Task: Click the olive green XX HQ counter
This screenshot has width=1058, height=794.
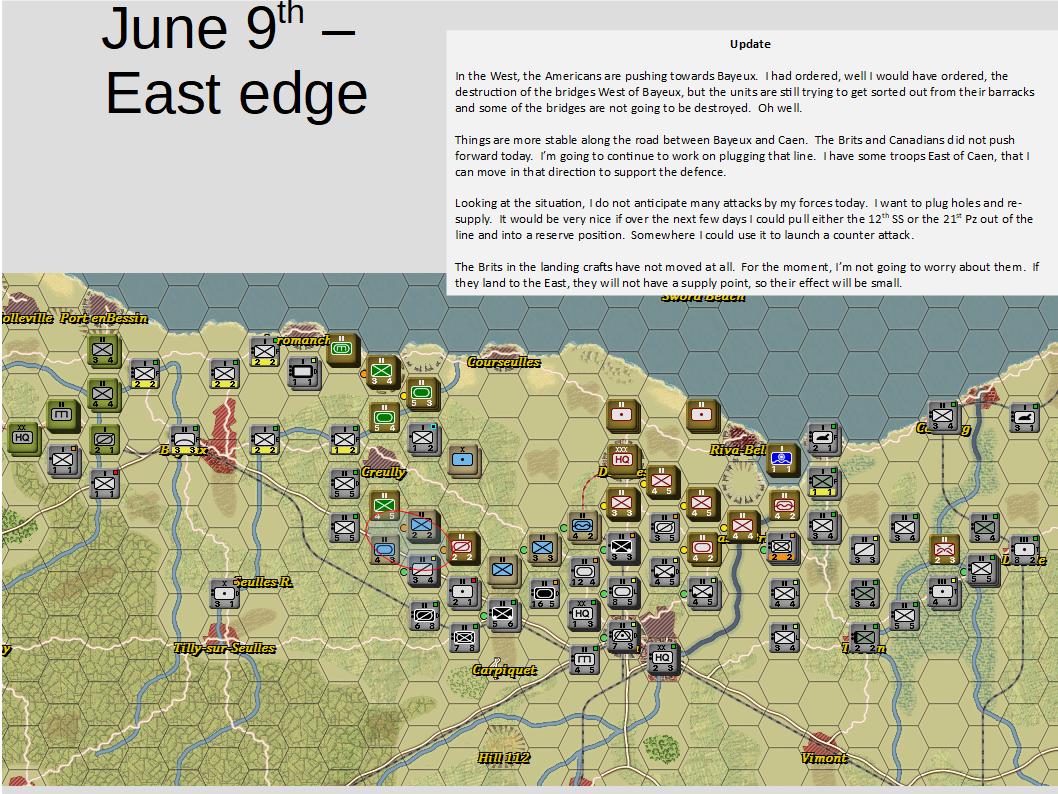Action: point(22,438)
